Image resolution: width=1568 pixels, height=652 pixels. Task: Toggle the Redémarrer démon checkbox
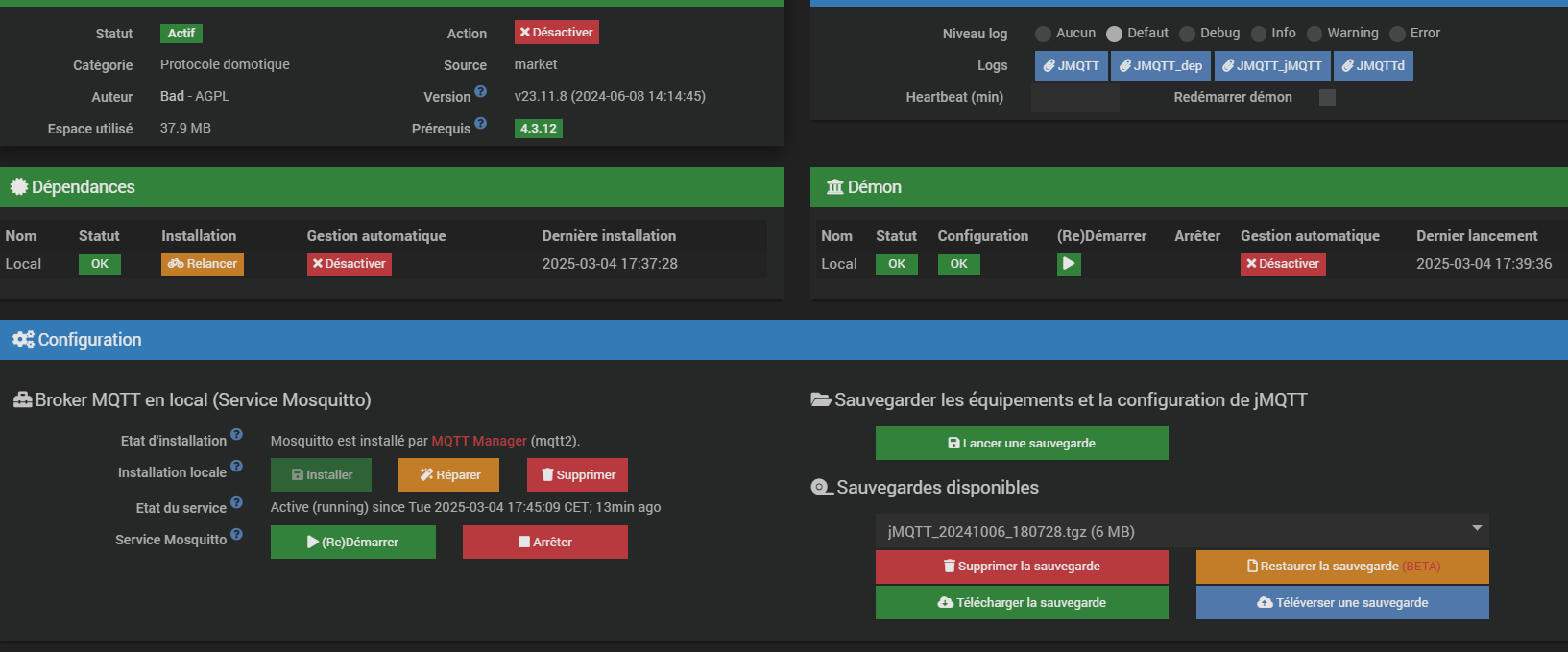pyautogui.click(x=1327, y=97)
